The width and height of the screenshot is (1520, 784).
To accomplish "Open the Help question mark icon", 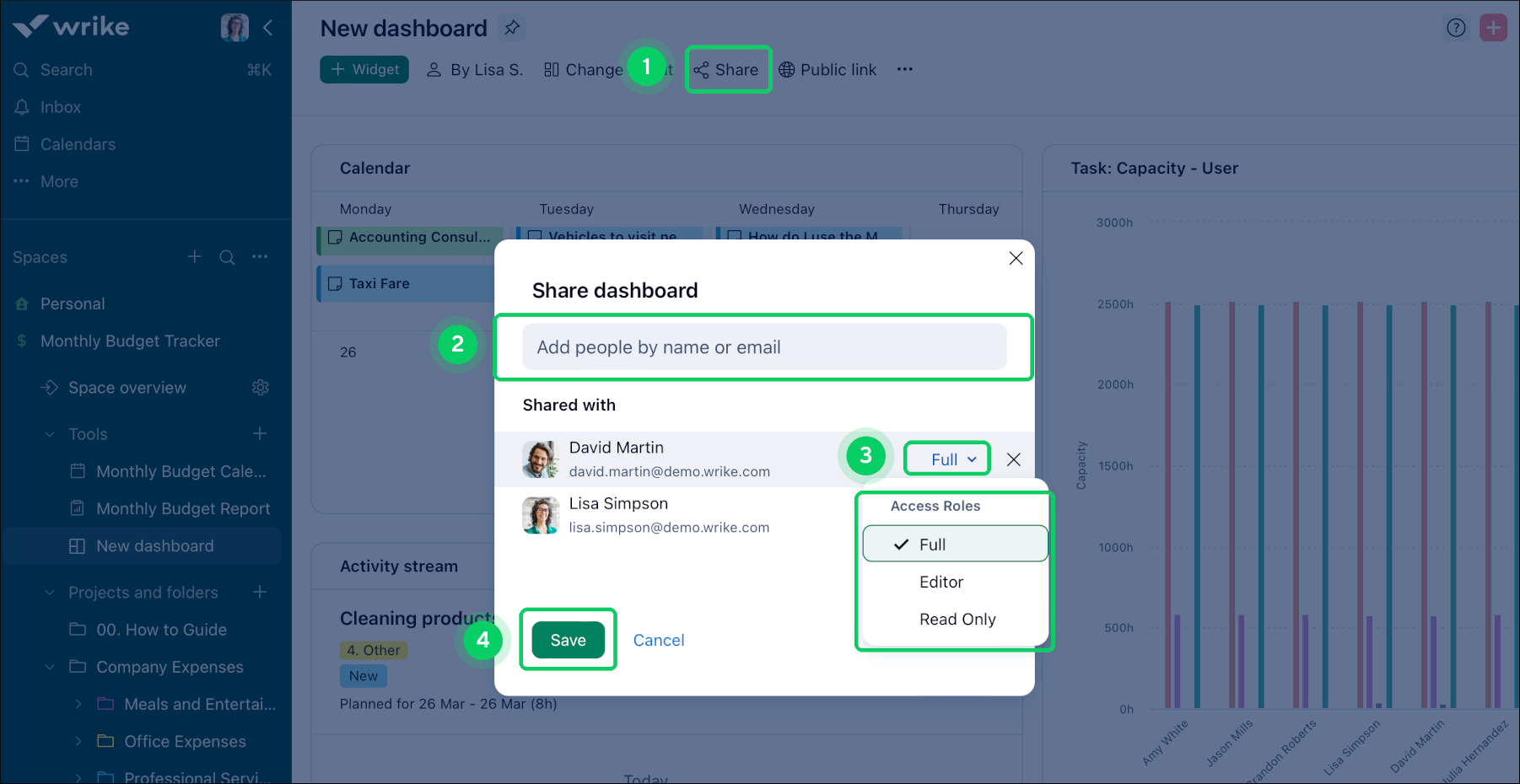I will tap(1456, 27).
